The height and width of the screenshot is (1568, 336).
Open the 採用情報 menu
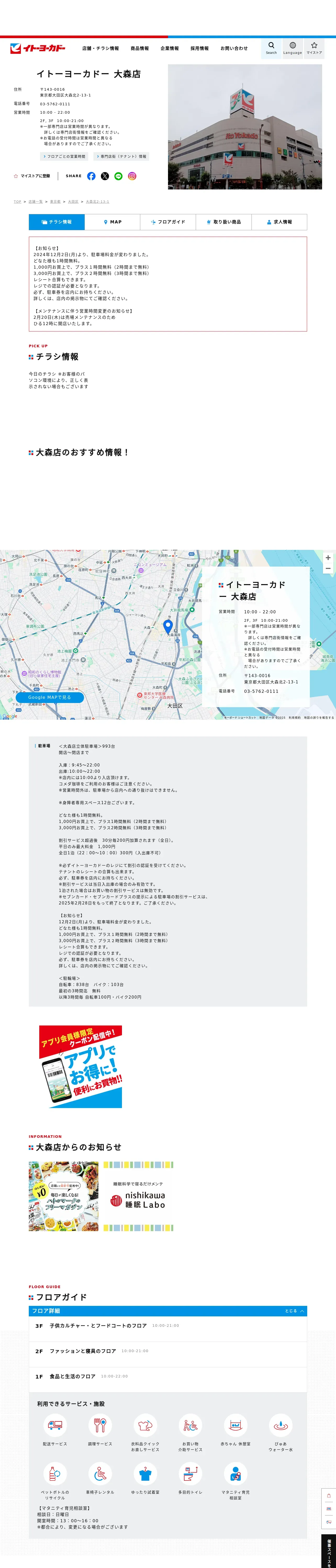point(199,48)
